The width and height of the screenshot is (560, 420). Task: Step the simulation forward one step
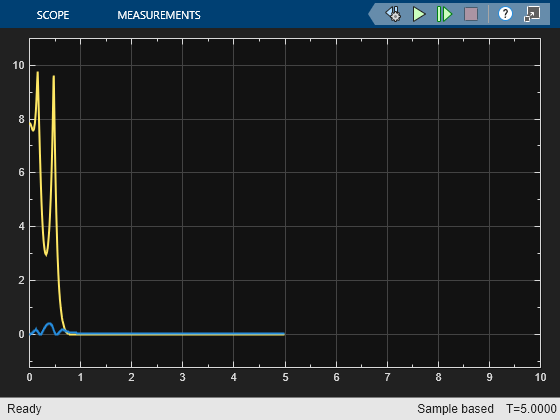click(x=444, y=14)
